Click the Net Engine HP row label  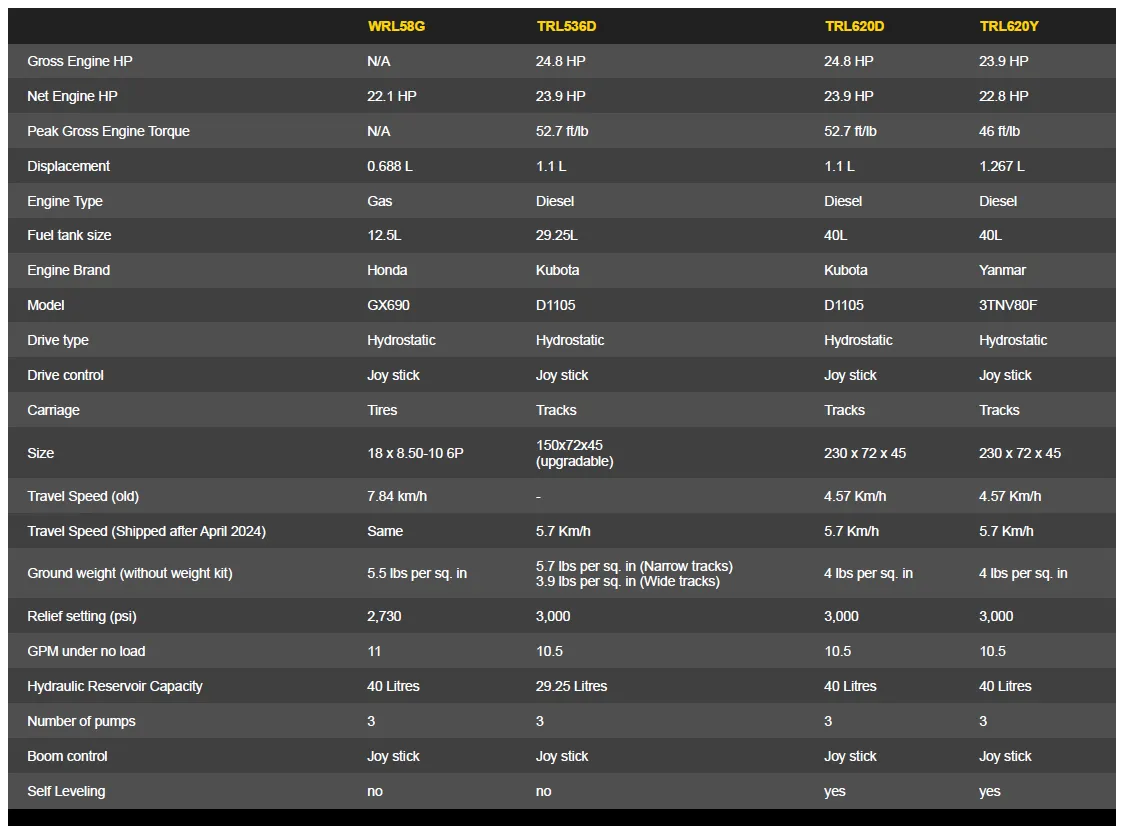[72, 96]
